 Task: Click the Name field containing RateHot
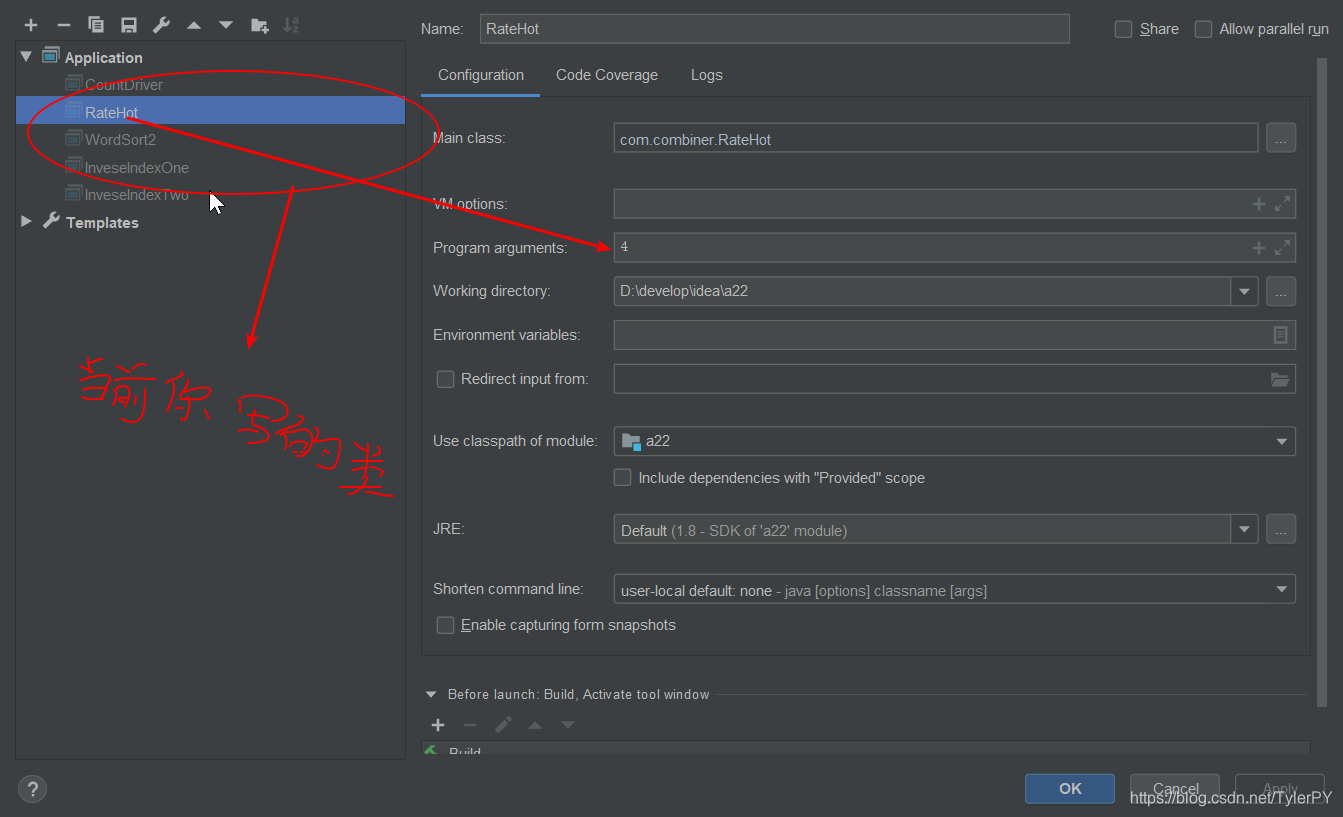[x=775, y=29]
